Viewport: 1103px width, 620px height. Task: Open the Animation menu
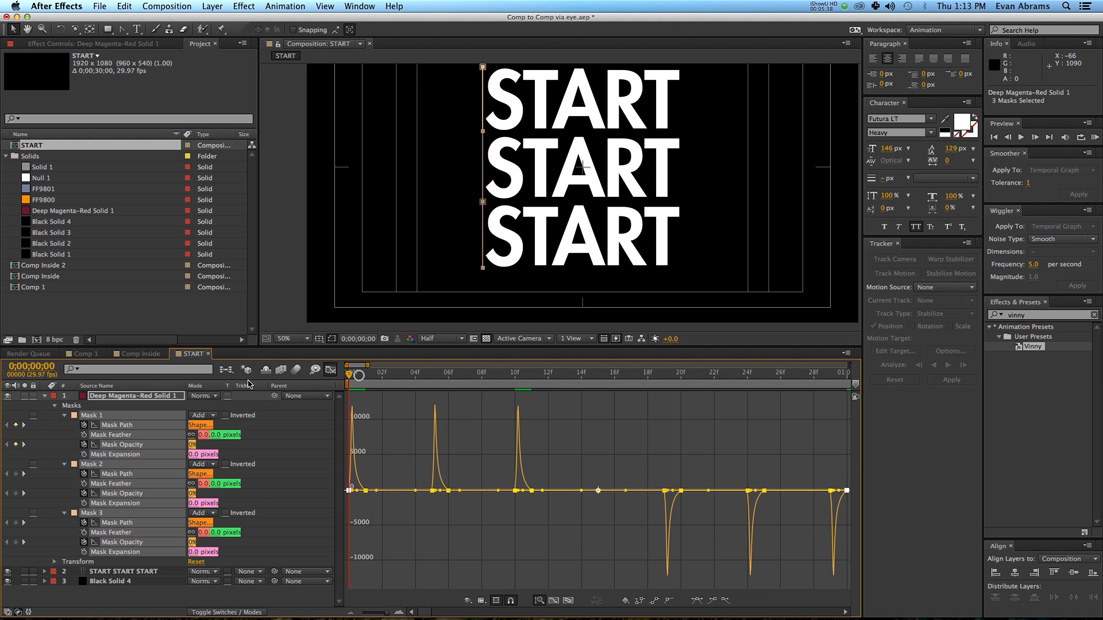pyautogui.click(x=285, y=6)
